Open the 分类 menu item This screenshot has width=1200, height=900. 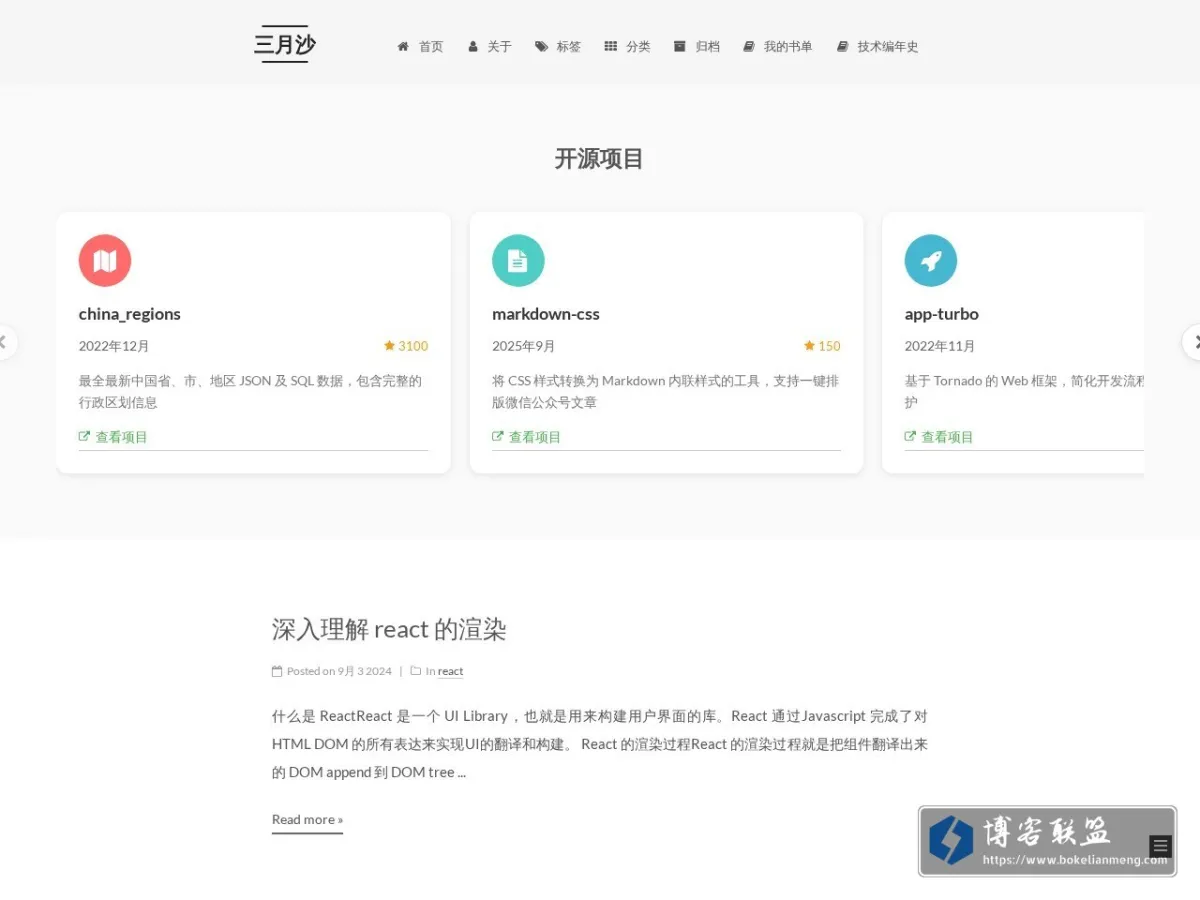[638, 47]
